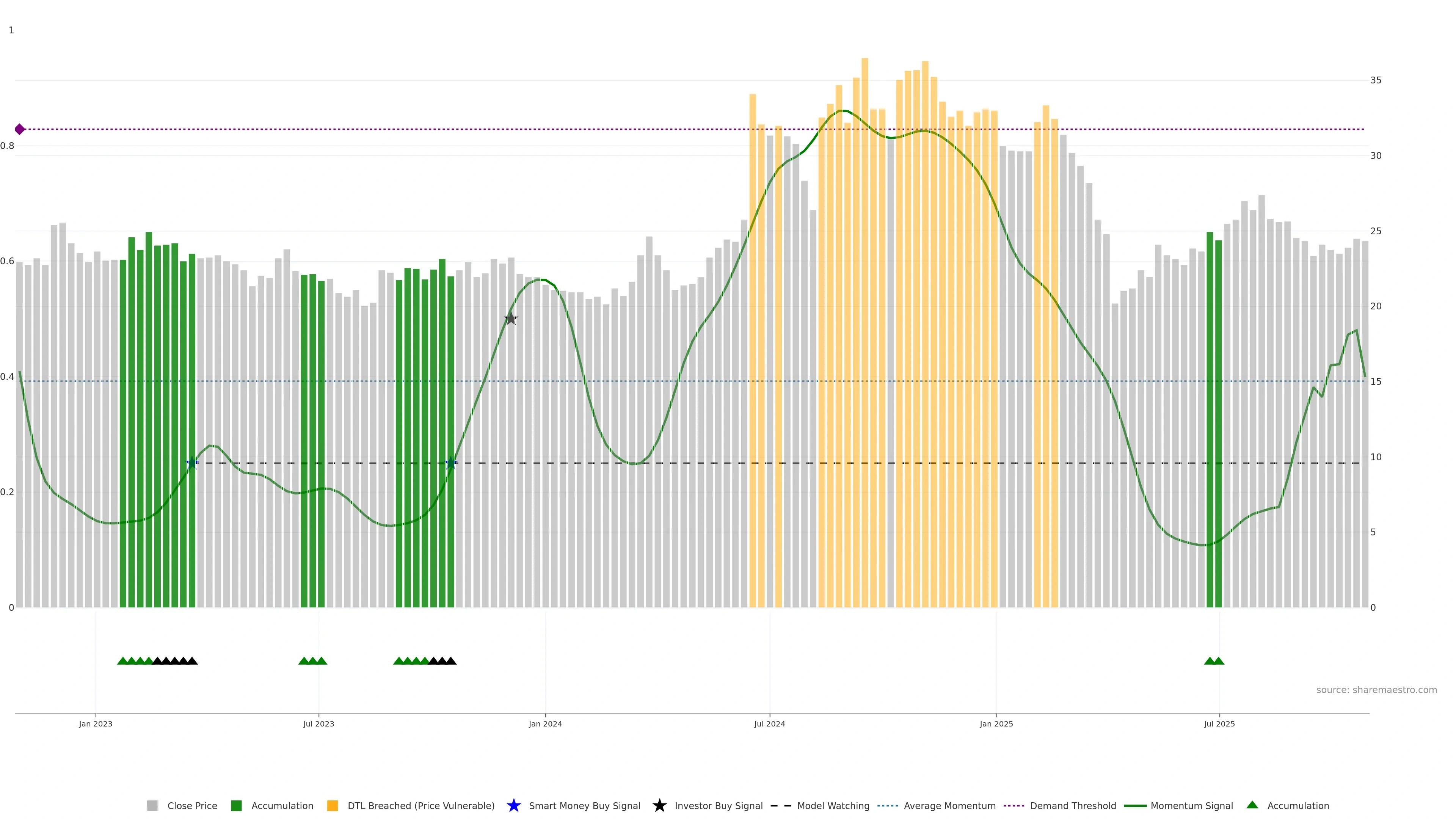Click the Jan 2025 axis label
This screenshot has width=1456, height=819.
[996, 723]
